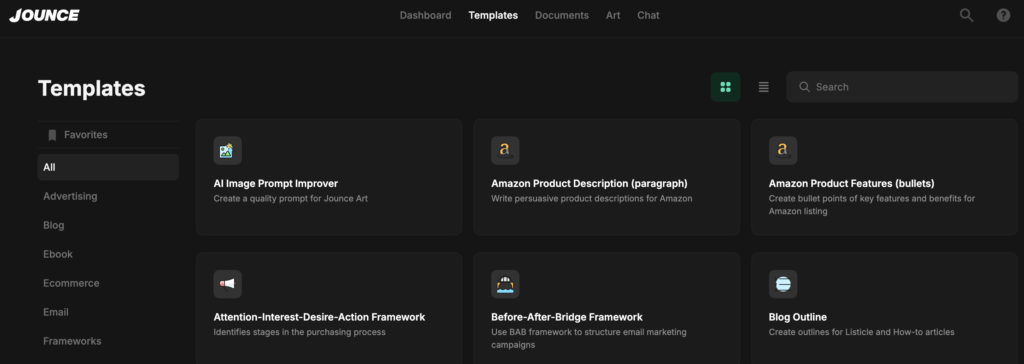Image resolution: width=1024 pixels, height=364 pixels.
Task: Click the Blog Outline icon
Action: pyautogui.click(x=782, y=284)
